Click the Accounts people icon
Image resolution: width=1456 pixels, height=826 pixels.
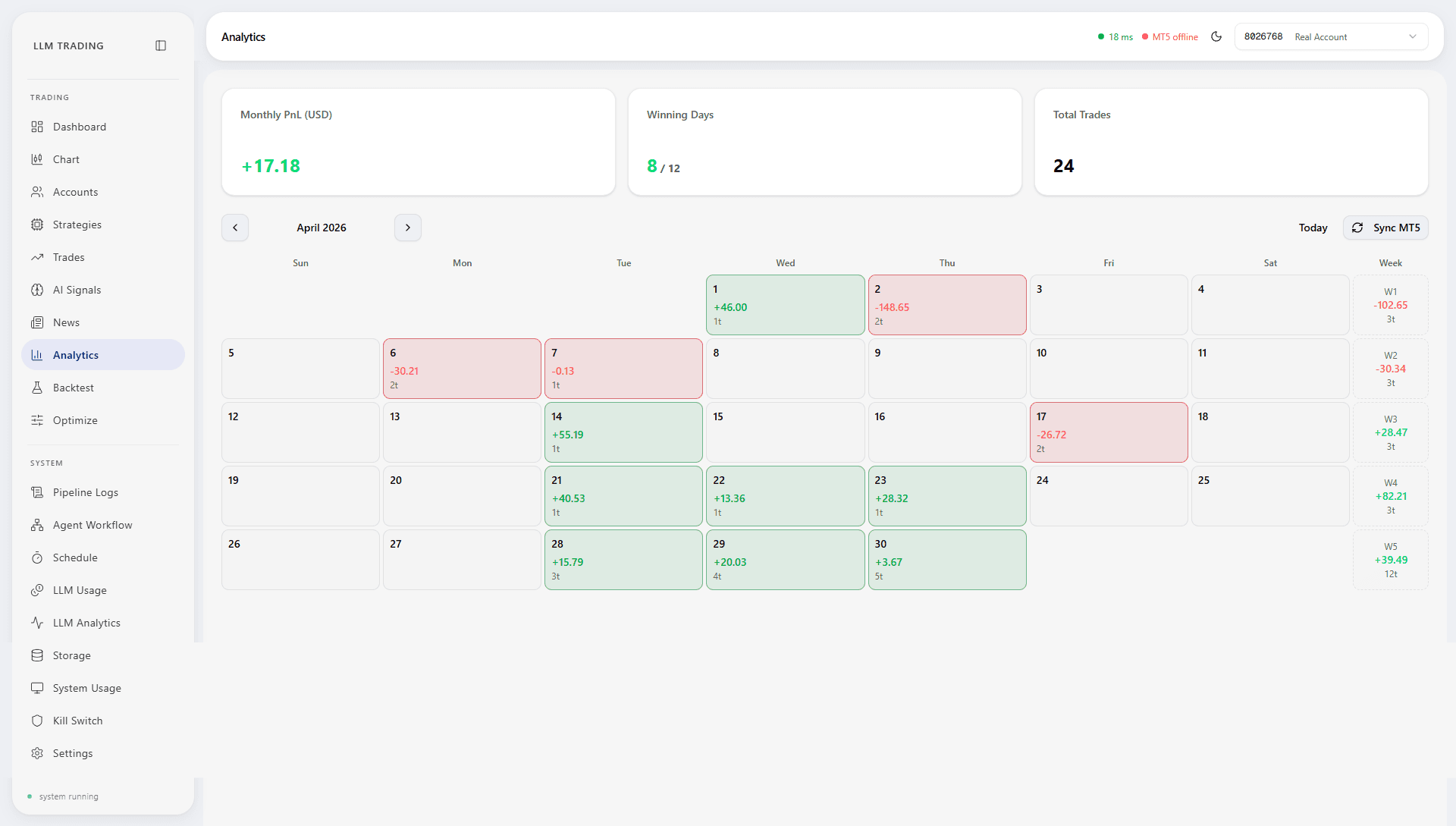coord(37,192)
